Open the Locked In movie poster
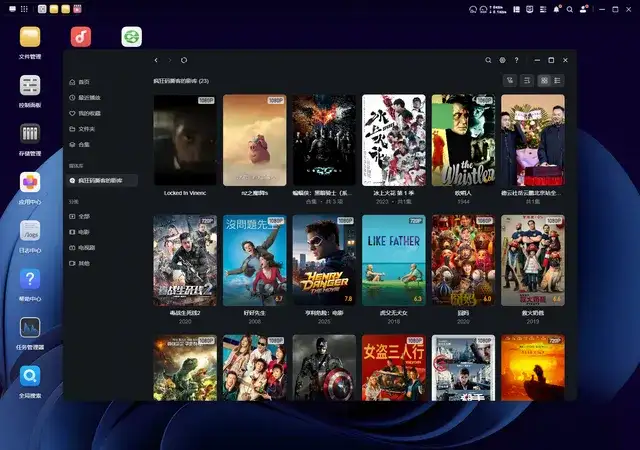Viewport: 640px width, 450px height. click(x=185, y=140)
